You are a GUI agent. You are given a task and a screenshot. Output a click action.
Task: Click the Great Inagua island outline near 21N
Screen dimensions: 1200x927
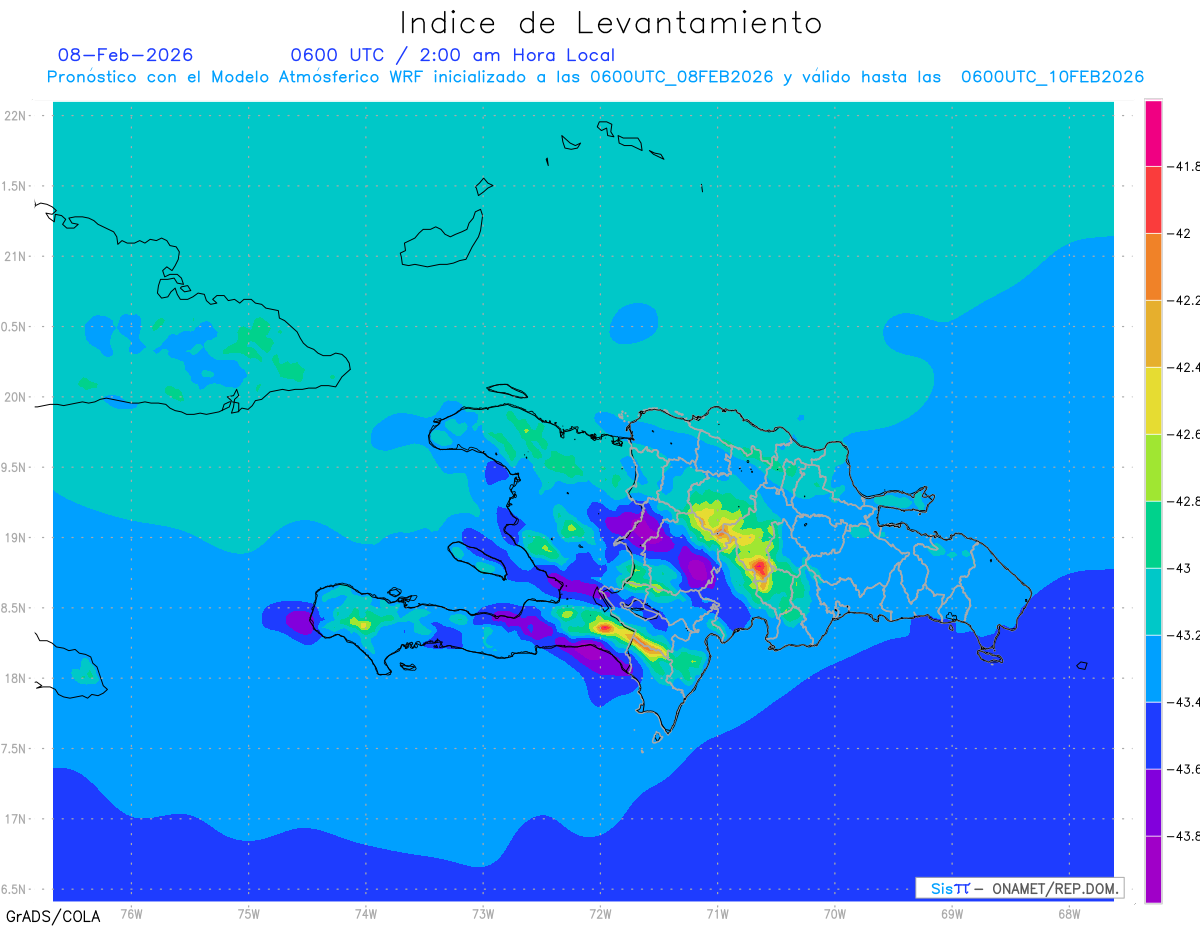(442, 238)
